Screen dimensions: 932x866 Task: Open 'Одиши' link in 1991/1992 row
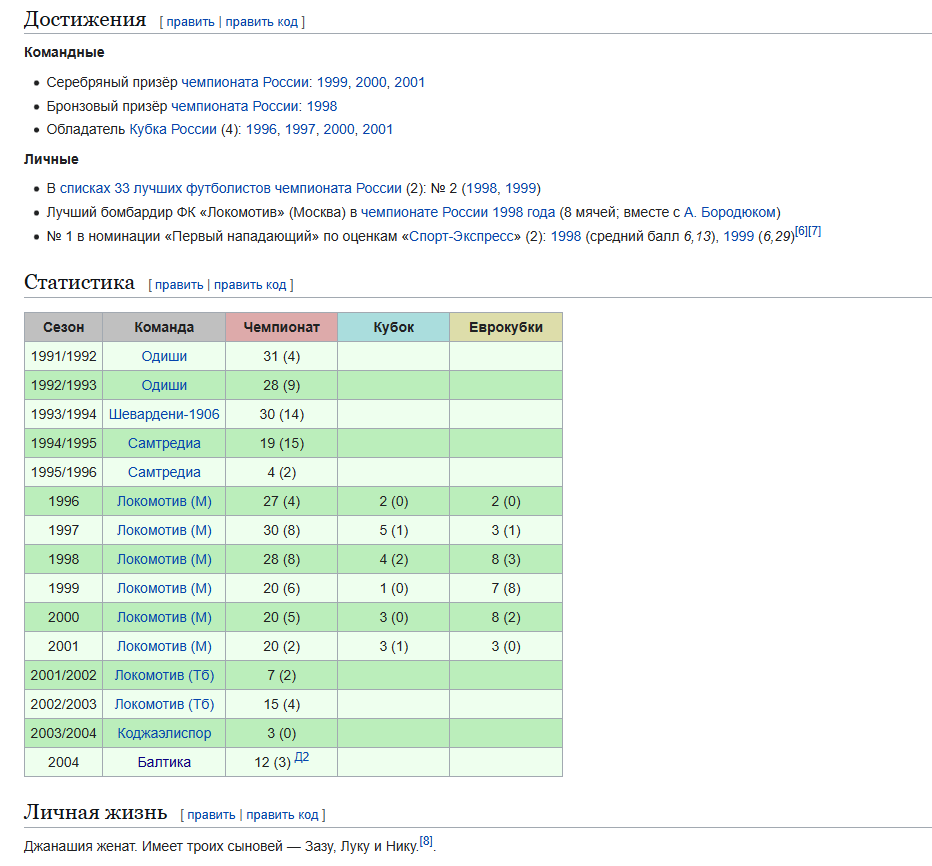pyautogui.click(x=164, y=356)
